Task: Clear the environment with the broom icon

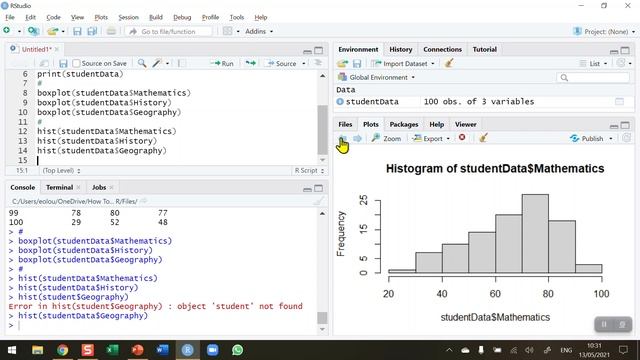Action: click(x=449, y=63)
